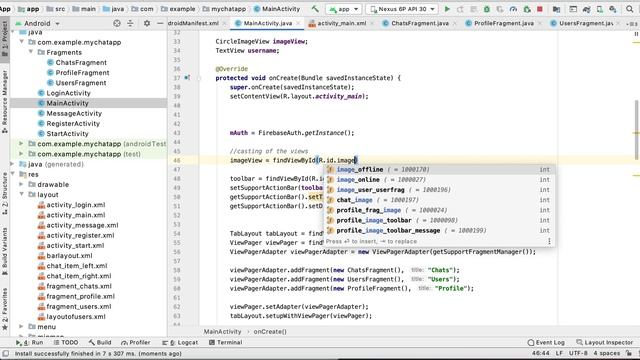640x360 pixels.
Task: Click the Debug app bug icon
Action: click(x=487, y=9)
